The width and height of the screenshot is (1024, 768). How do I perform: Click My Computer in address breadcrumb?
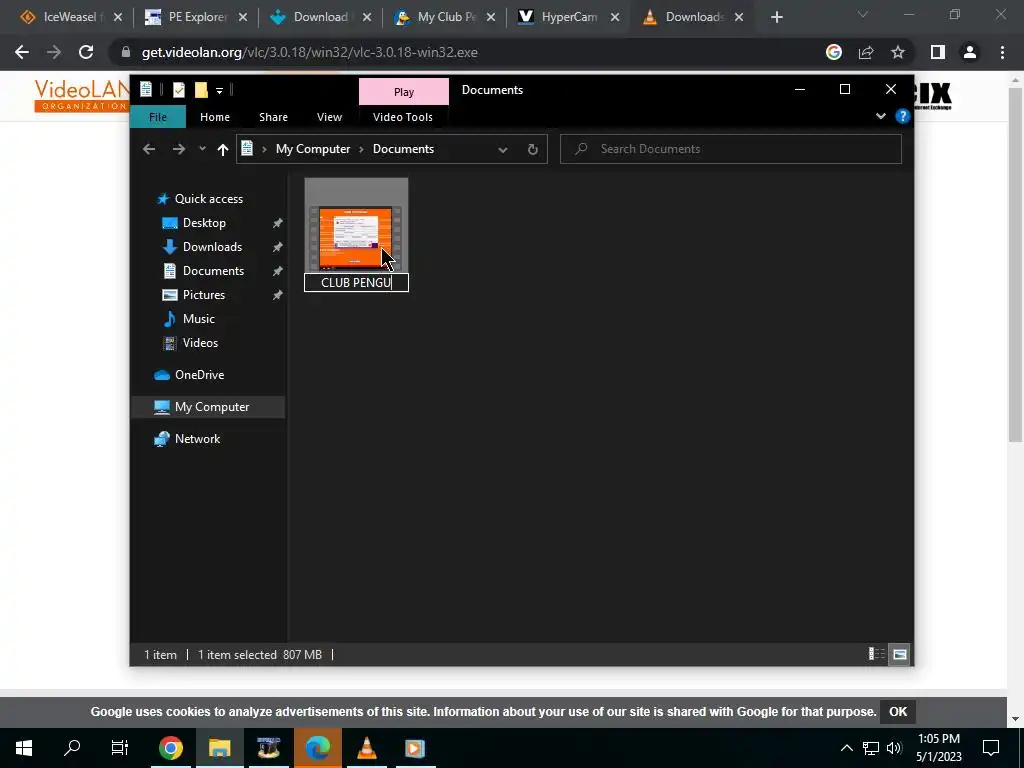[313, 149]
